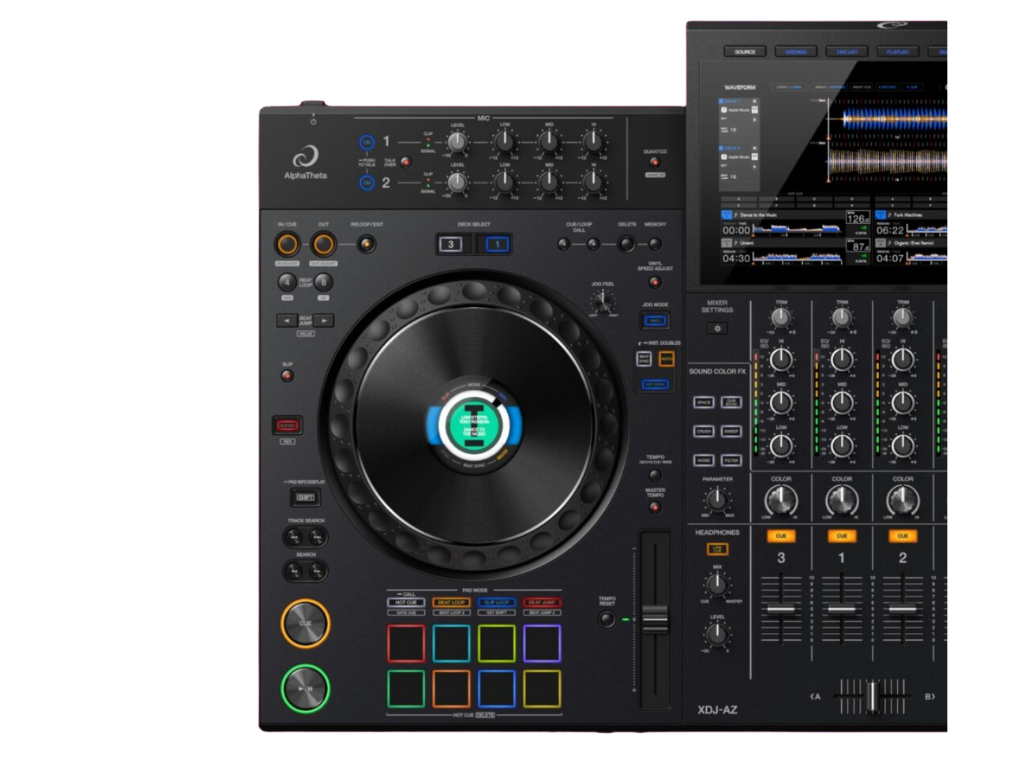This screenshot has width=1024, height=768.
Task: Click the cue Delete button
Action: click(x=626, y=244)
